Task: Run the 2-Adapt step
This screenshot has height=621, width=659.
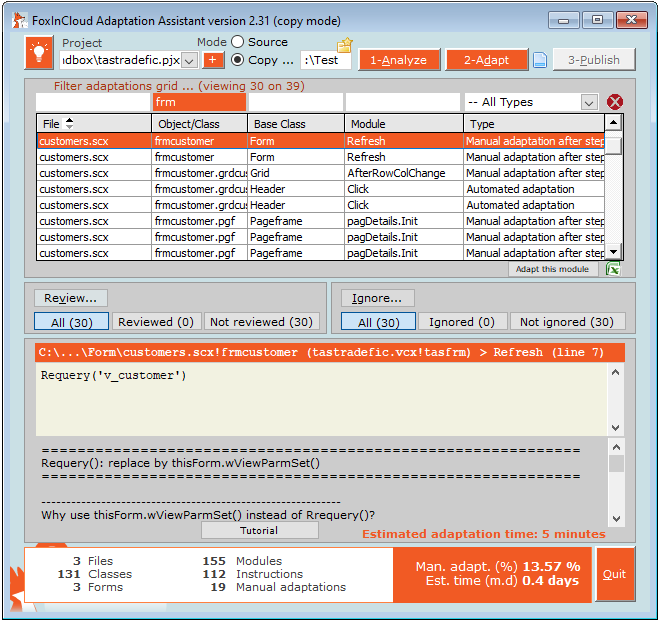Action: point(487,60)
